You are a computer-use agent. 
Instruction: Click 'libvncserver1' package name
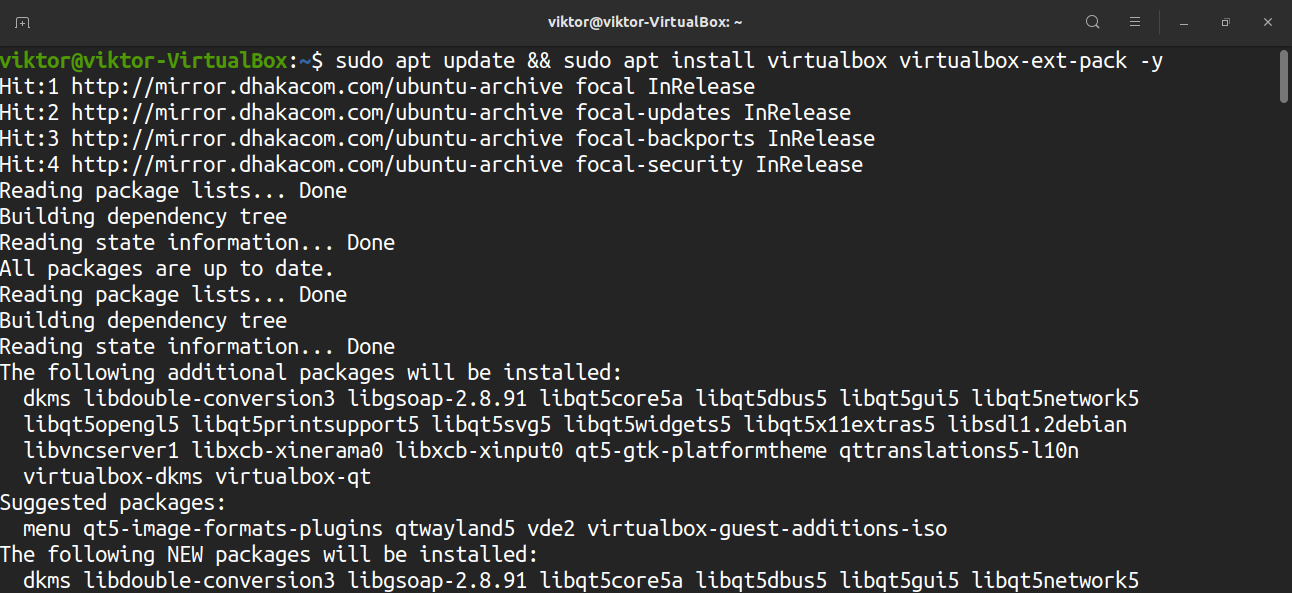click(x=101, y=451)
